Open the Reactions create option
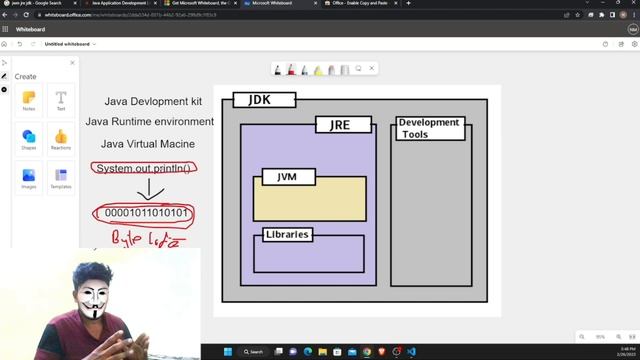640x360 pixels. point(61,140)
